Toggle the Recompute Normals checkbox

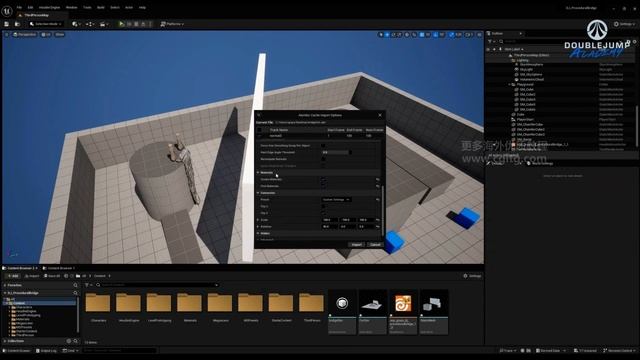(323, 159)
